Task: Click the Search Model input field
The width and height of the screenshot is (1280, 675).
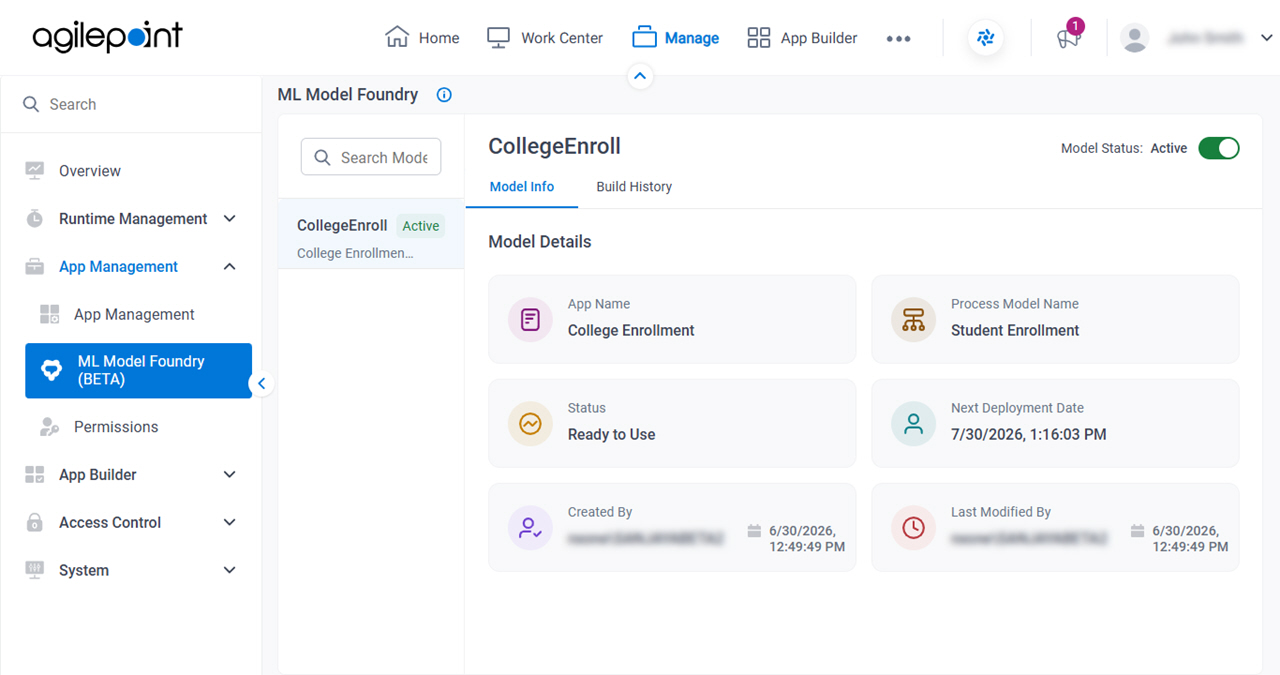Action: [371, 157]
